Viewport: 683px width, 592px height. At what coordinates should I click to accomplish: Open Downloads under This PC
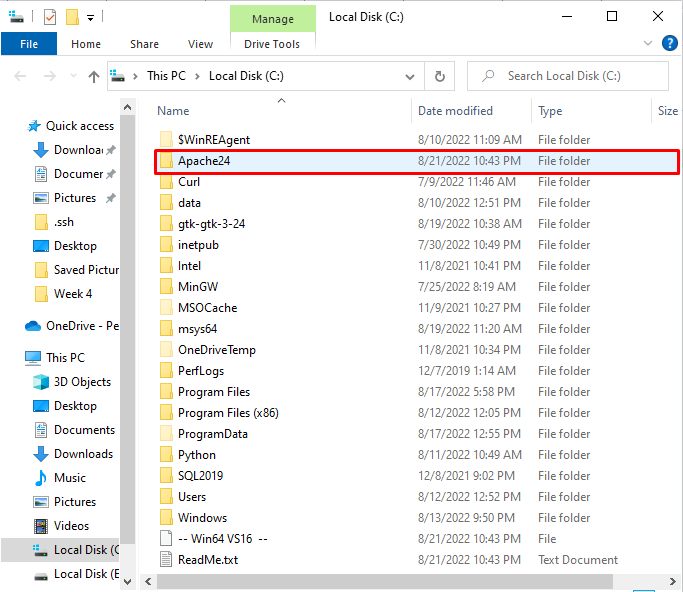tap(73, 453)
